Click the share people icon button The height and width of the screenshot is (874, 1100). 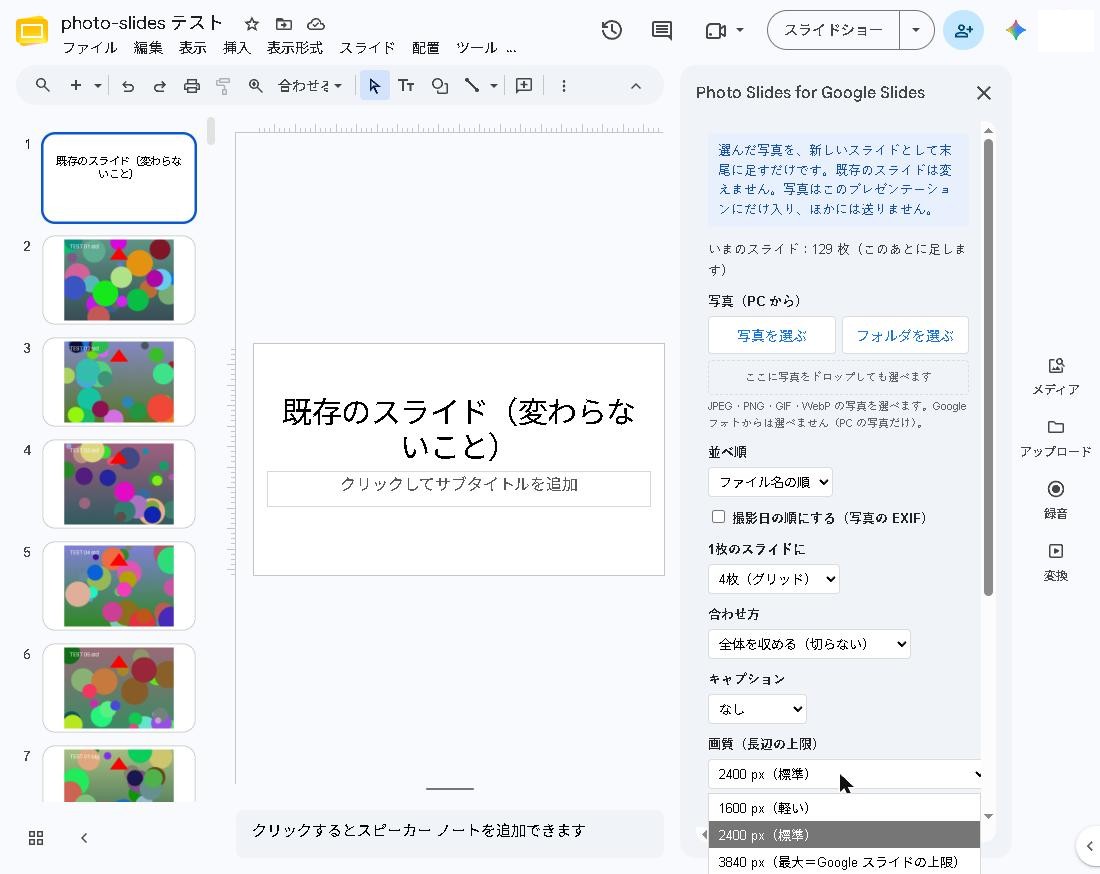coord(963,30)
